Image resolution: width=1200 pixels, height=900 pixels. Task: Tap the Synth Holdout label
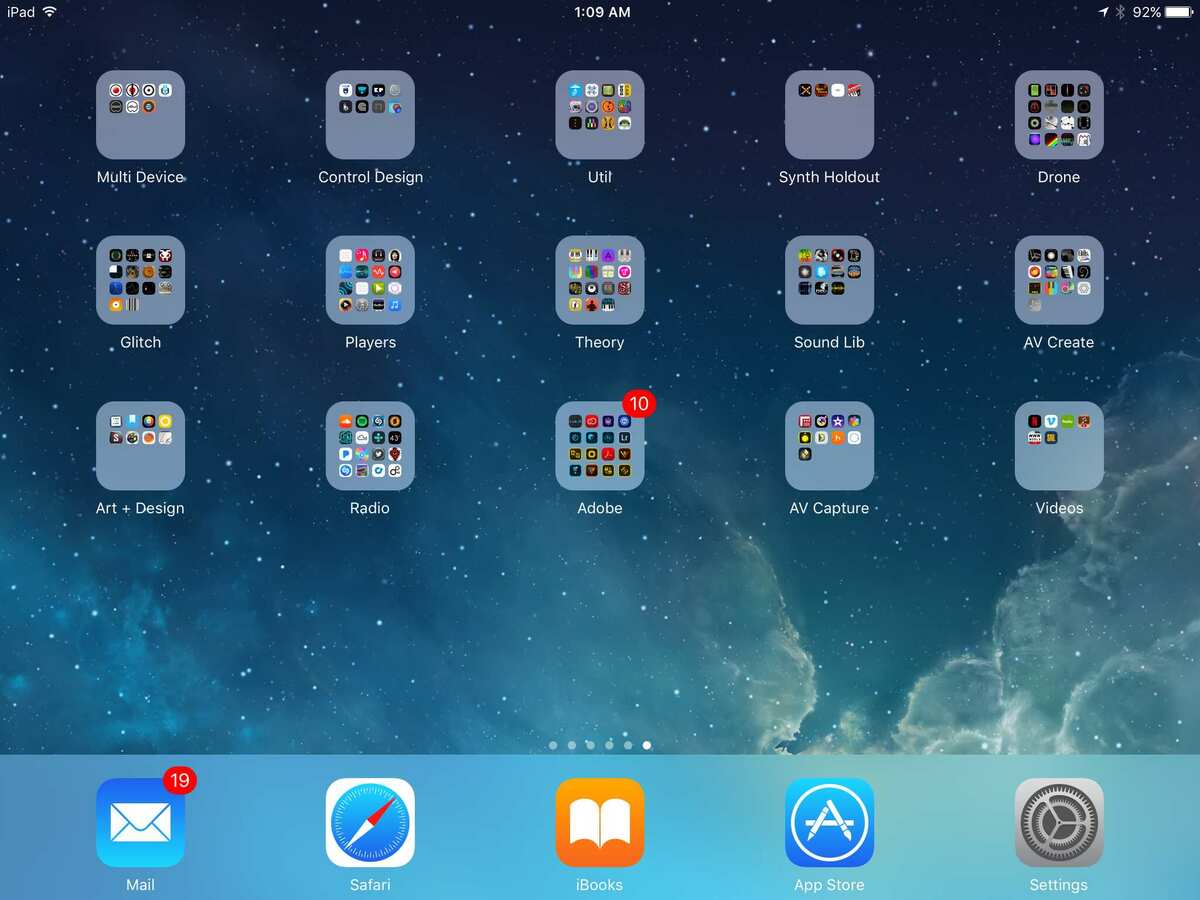point(829,177)
